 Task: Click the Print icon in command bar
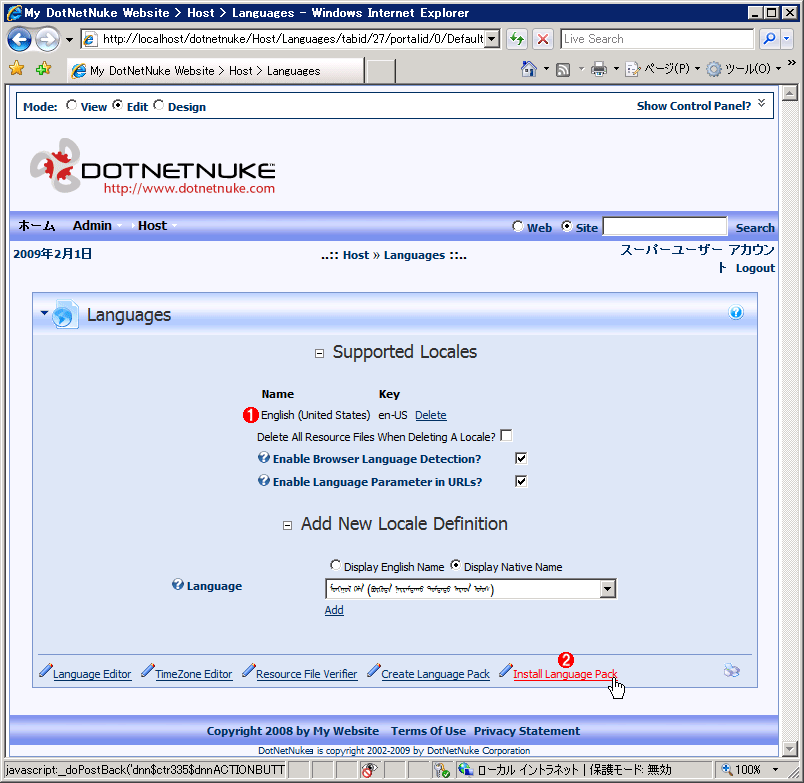tap(598, 69)
